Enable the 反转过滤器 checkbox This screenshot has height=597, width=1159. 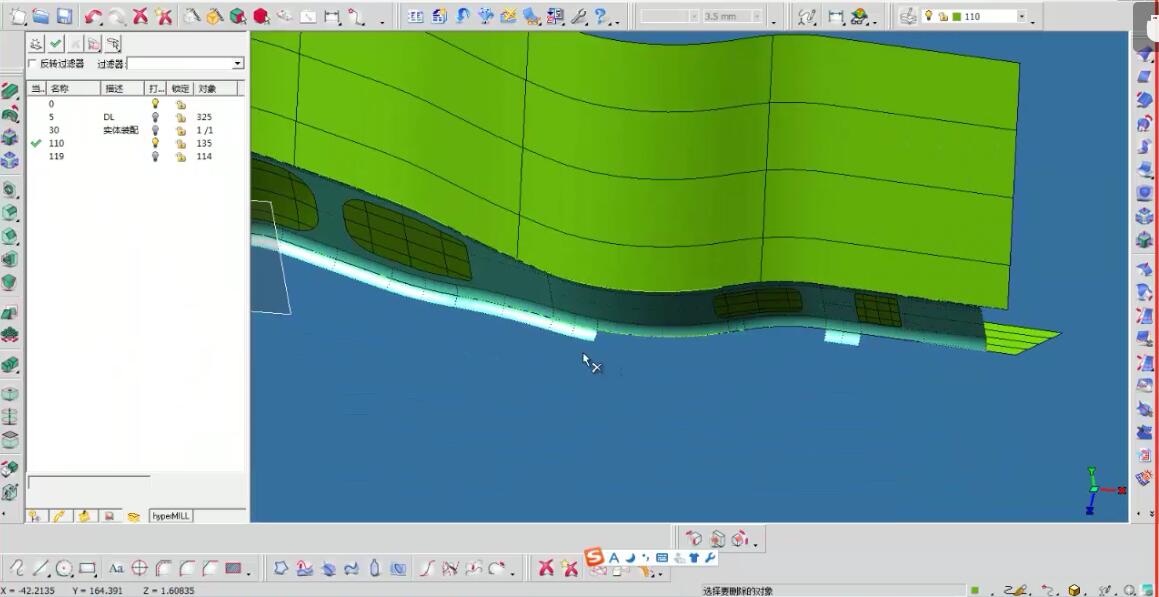(x=33, y=63)
